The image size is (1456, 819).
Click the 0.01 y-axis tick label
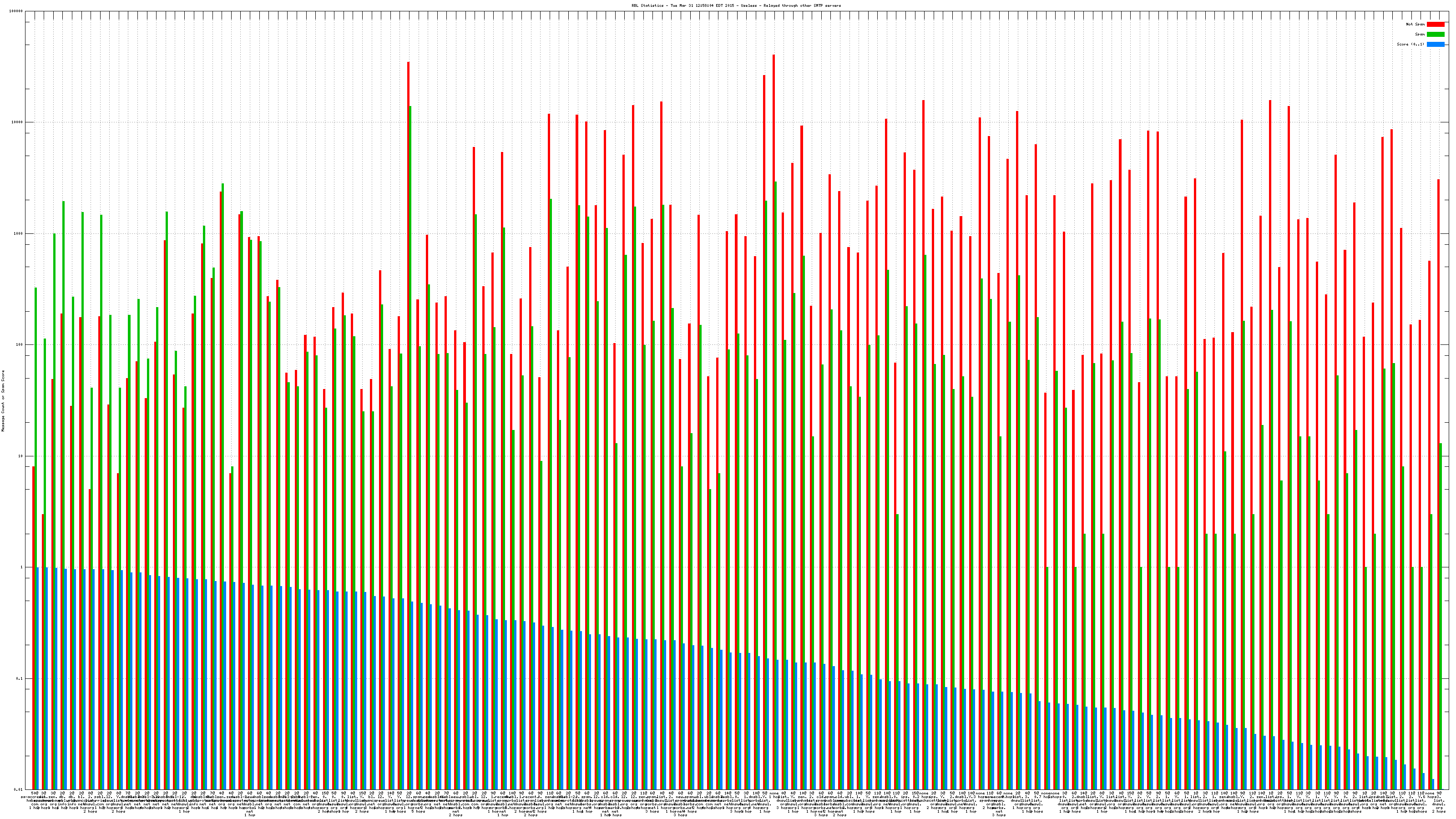pos(19,789)
